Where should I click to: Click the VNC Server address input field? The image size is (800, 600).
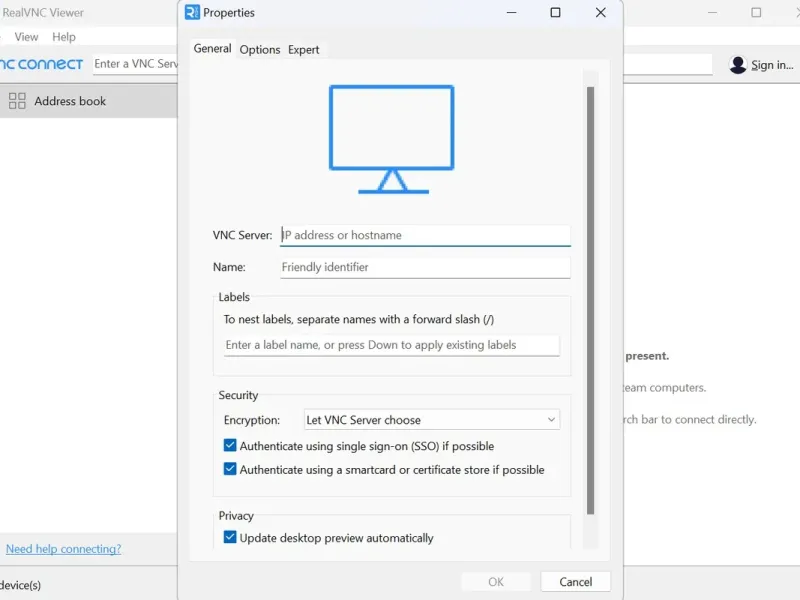(425, 235)
